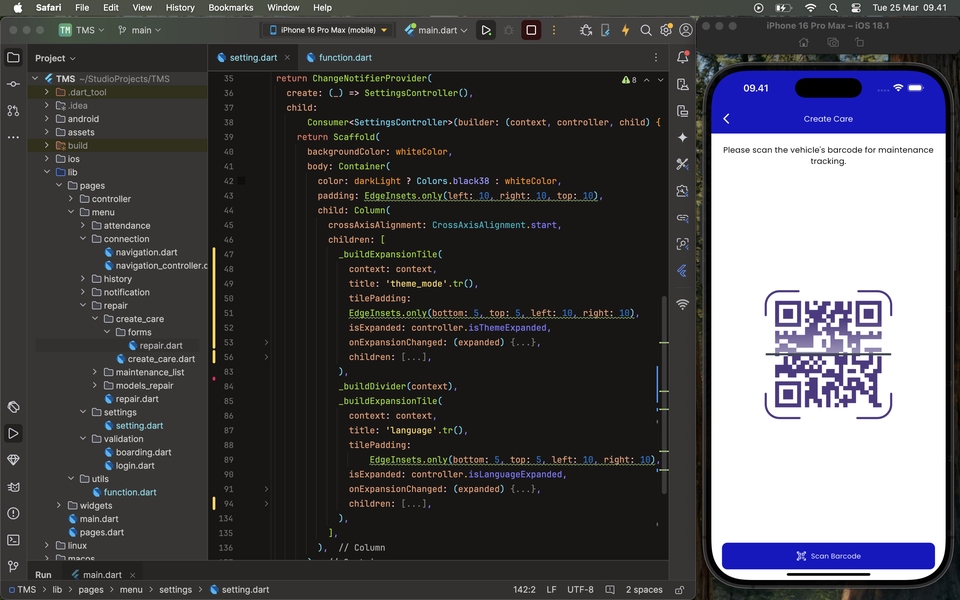Viewport: 960px width, 600px height.
Task: Open the Problems tool window
Action: [x=13, y=513]
